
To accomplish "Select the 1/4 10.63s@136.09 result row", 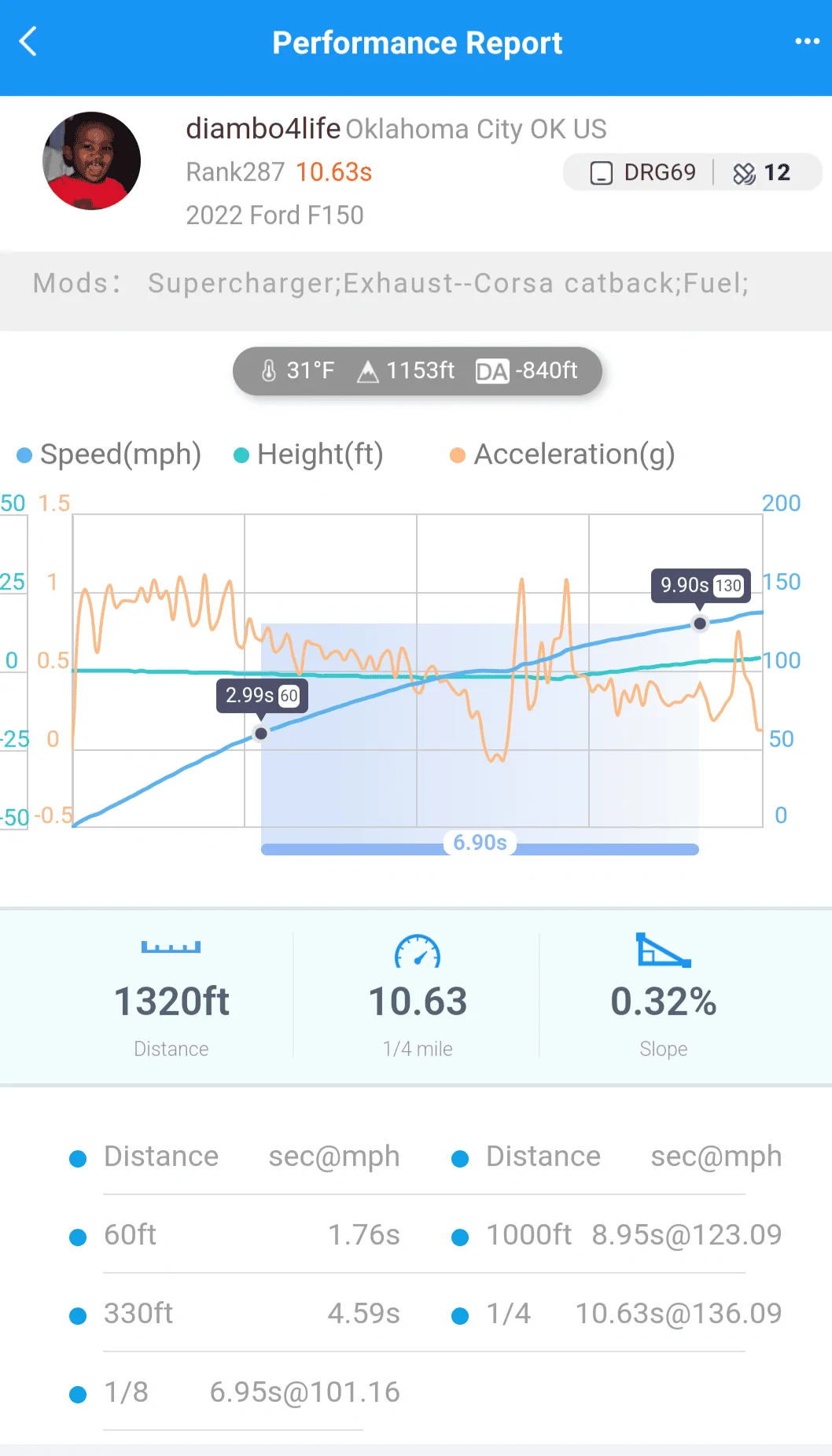I will click(617, 1313).
